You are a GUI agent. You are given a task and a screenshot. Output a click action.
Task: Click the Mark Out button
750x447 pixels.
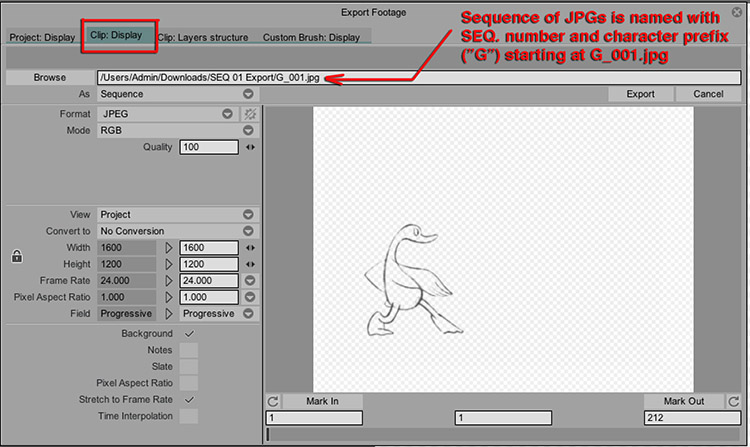coord(684,402)
